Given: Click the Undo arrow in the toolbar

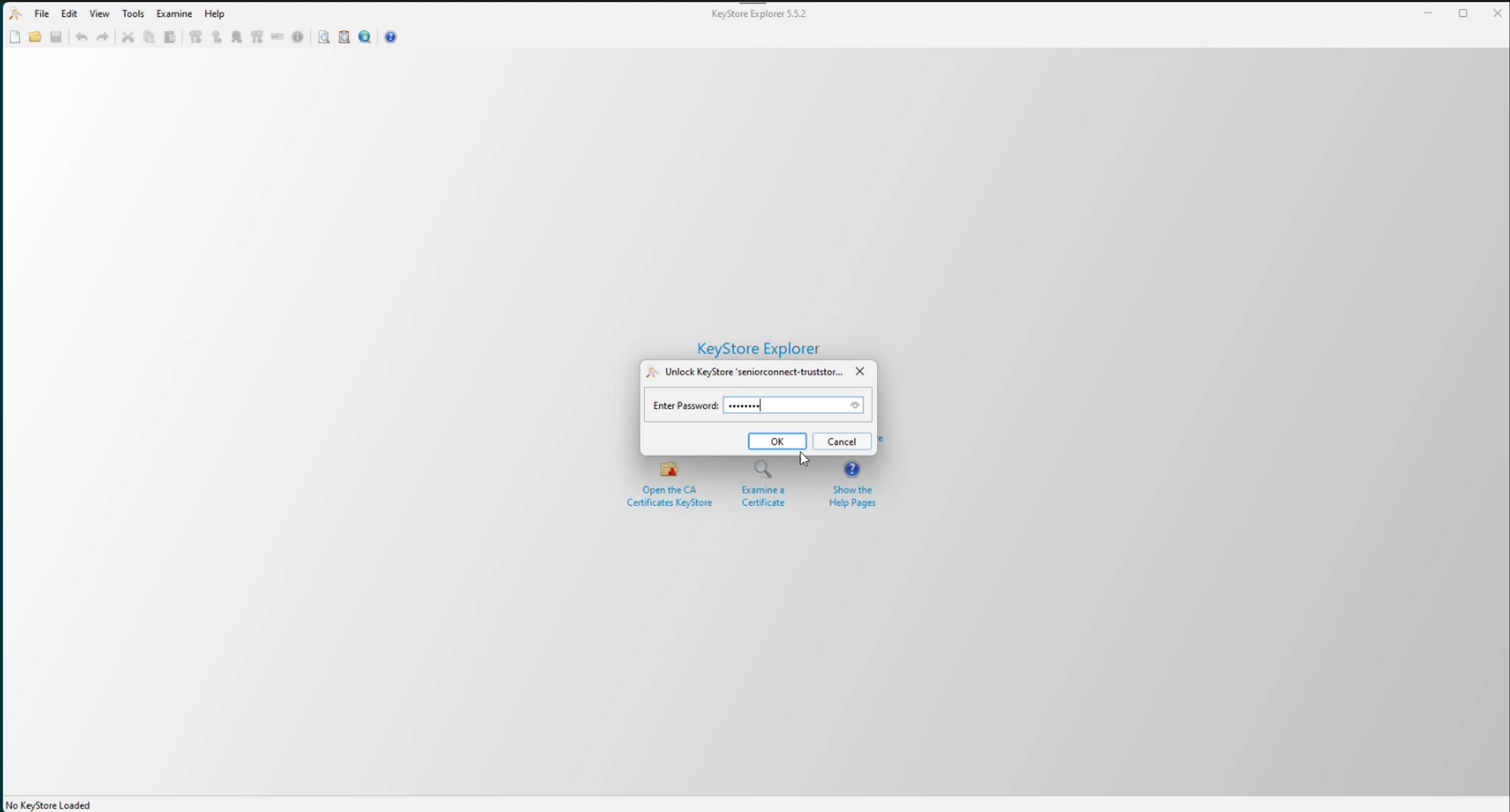Looking at the screenshot, I should pos(82,37).
